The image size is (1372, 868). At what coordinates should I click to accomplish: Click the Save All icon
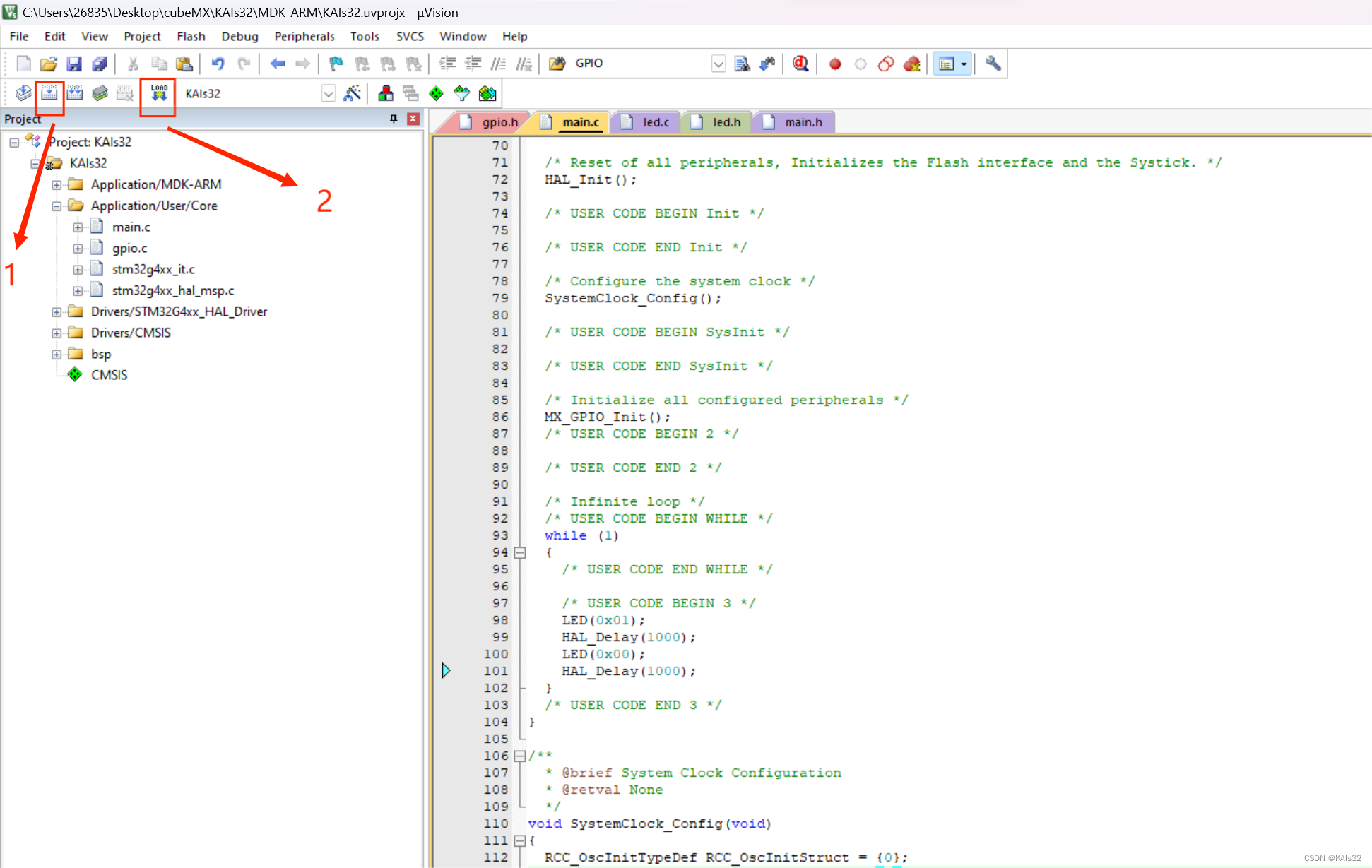(100, 64)
